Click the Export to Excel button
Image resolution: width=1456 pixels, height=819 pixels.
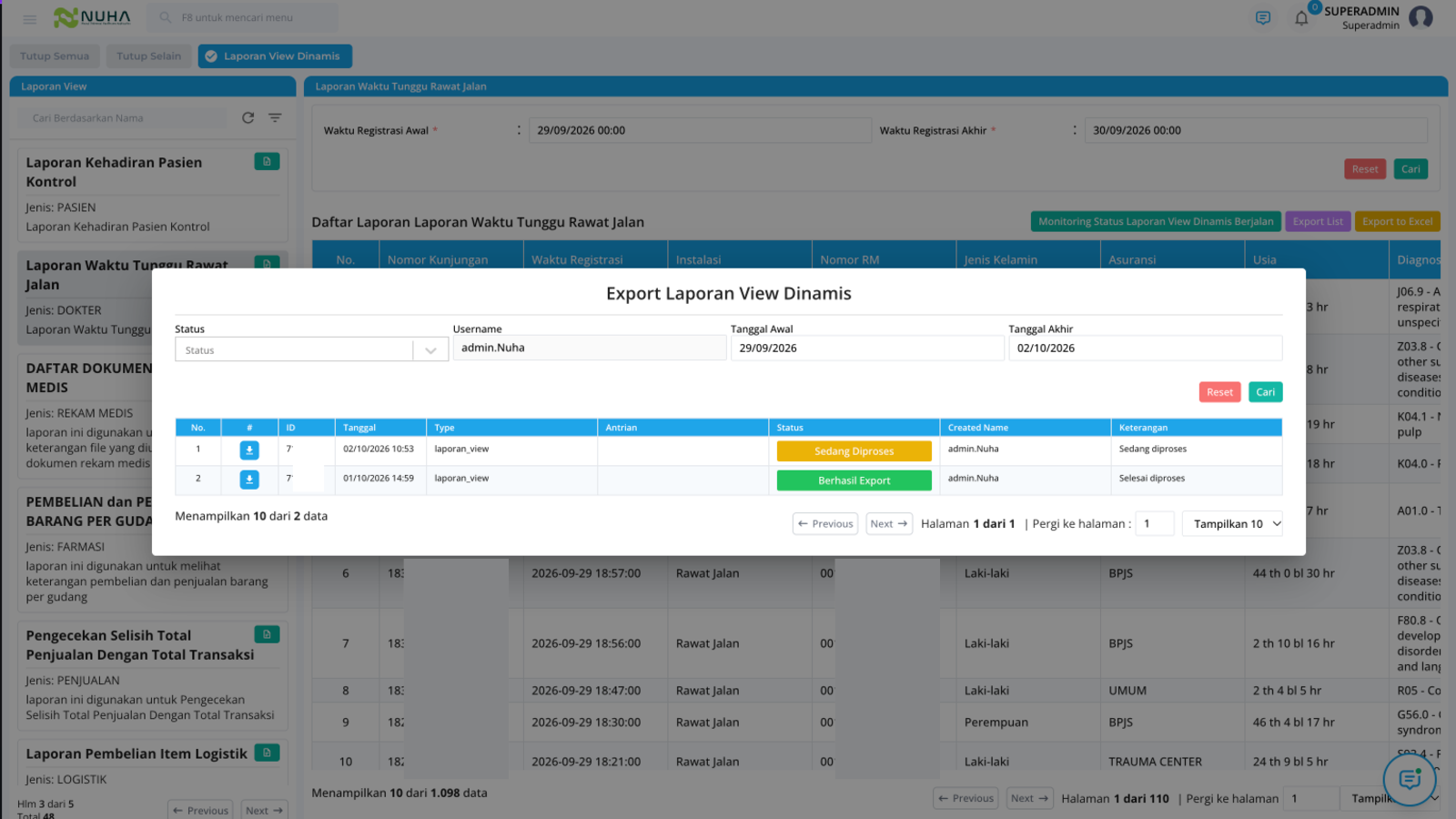pos(1398,221)
